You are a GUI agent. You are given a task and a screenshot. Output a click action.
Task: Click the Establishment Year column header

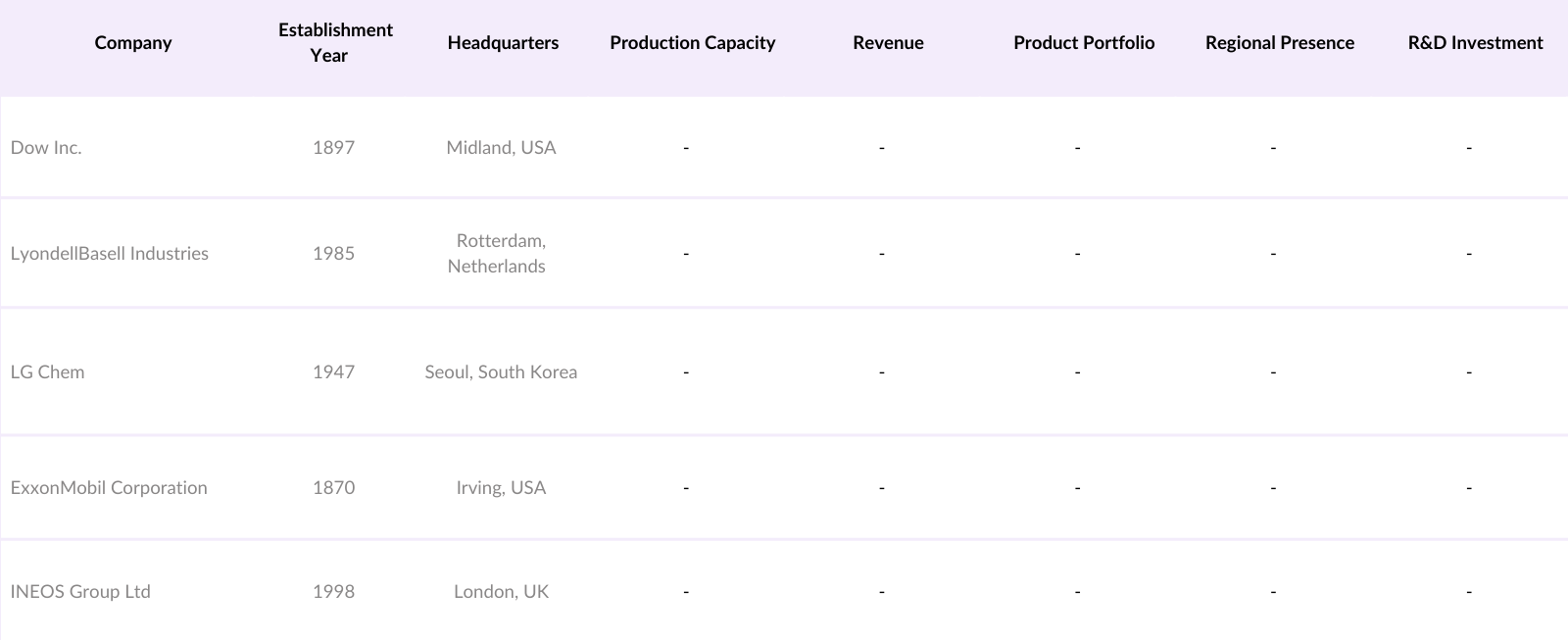(x=335, y=43)
